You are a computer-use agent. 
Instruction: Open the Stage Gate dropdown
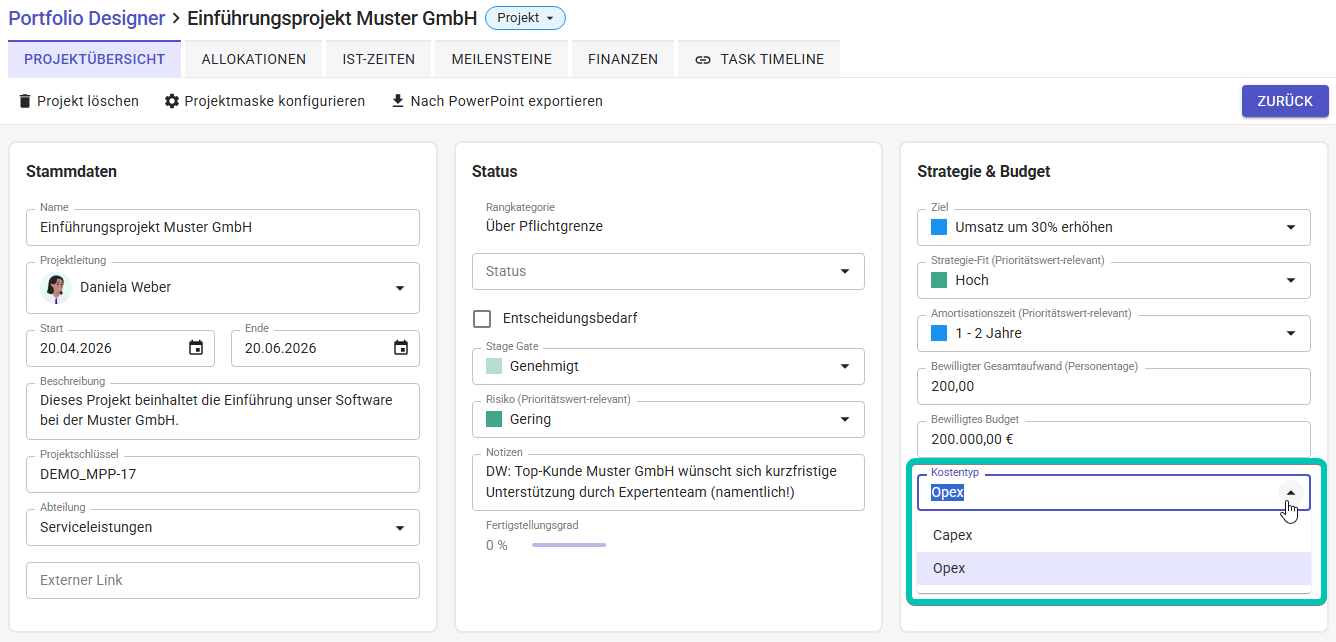point(845,366)
